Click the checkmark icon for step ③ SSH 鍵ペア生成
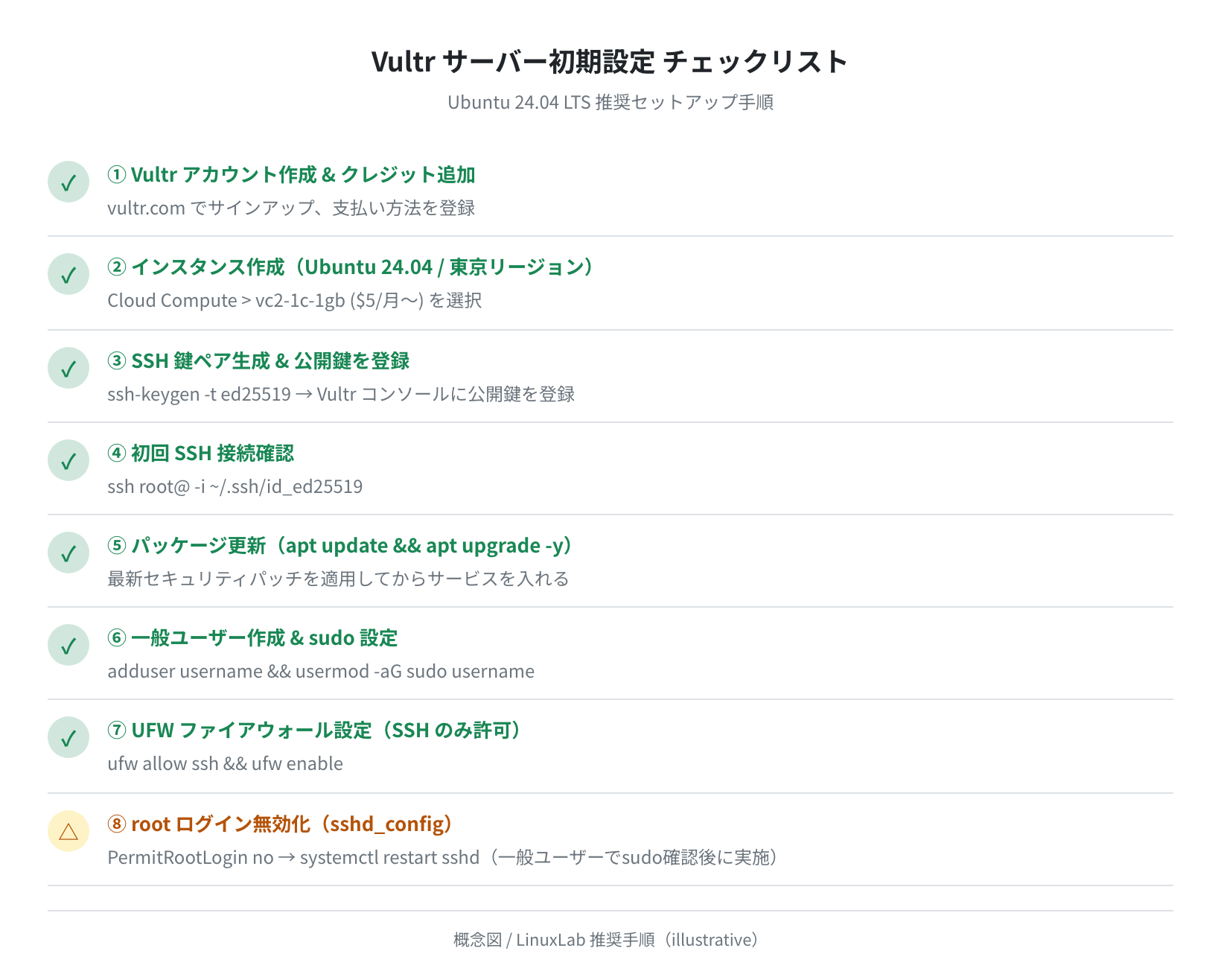The width and height of the screenshot is (1221, 980). pyautogui.click(x=68, y=368)
